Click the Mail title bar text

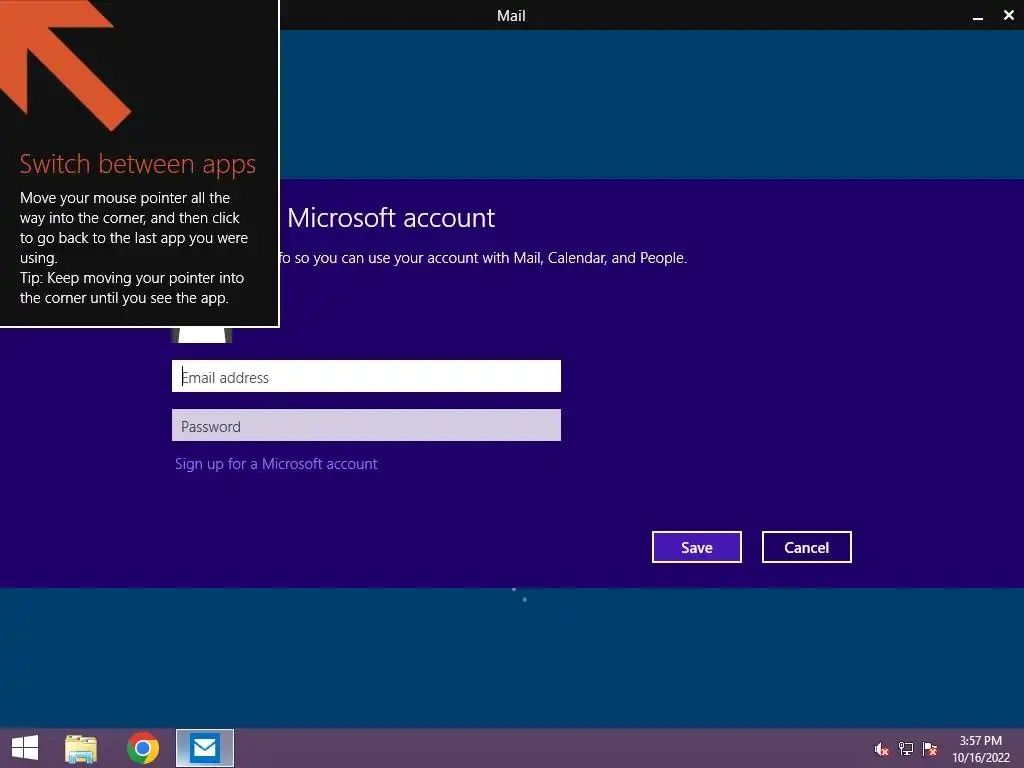pos(511,16)
